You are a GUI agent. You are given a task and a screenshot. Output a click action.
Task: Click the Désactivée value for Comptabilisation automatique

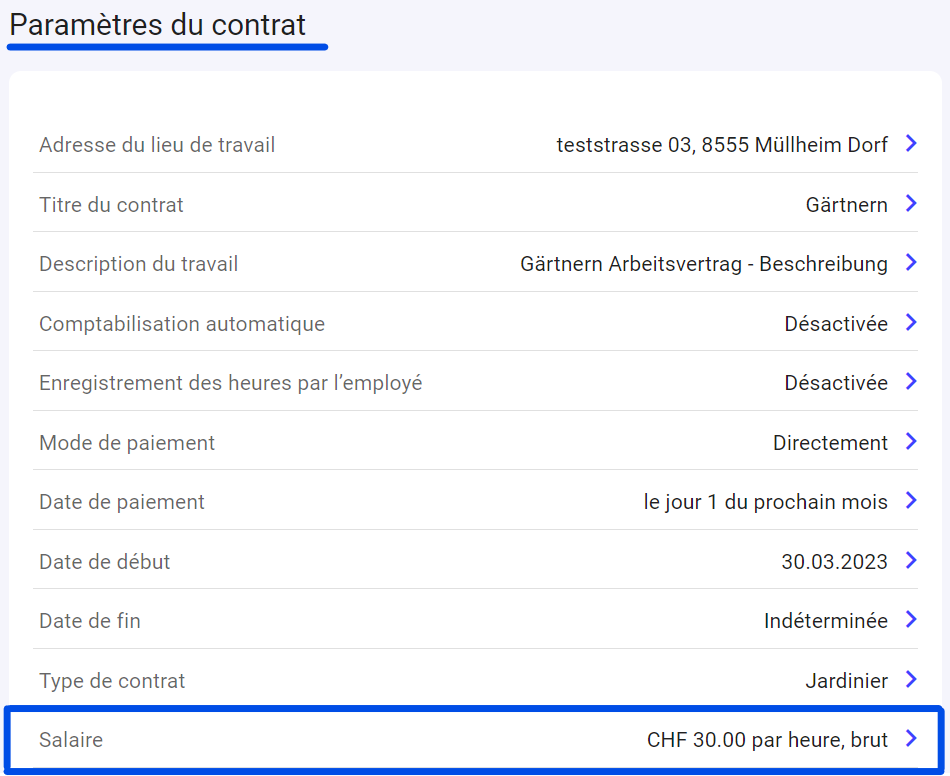(x=835, y=324)
